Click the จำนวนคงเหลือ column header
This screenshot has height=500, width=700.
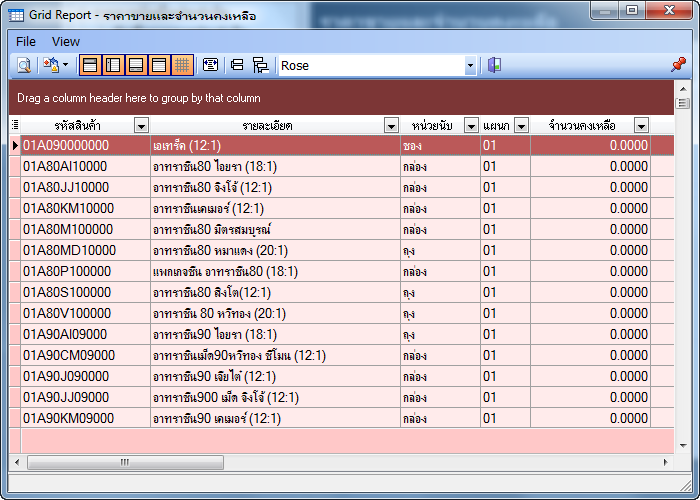(x=581, y=126)
